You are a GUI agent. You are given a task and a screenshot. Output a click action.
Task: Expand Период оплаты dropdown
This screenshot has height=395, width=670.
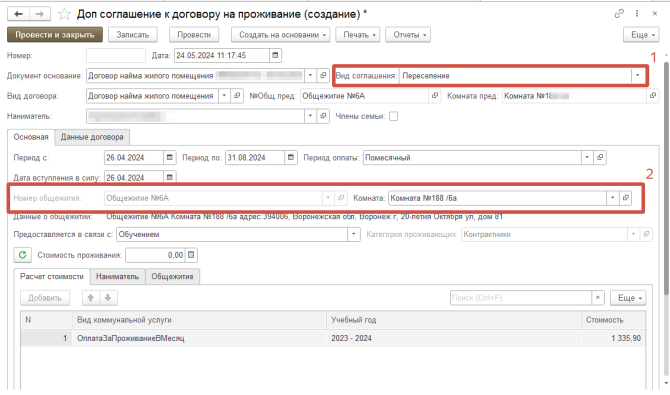[587, 157]
